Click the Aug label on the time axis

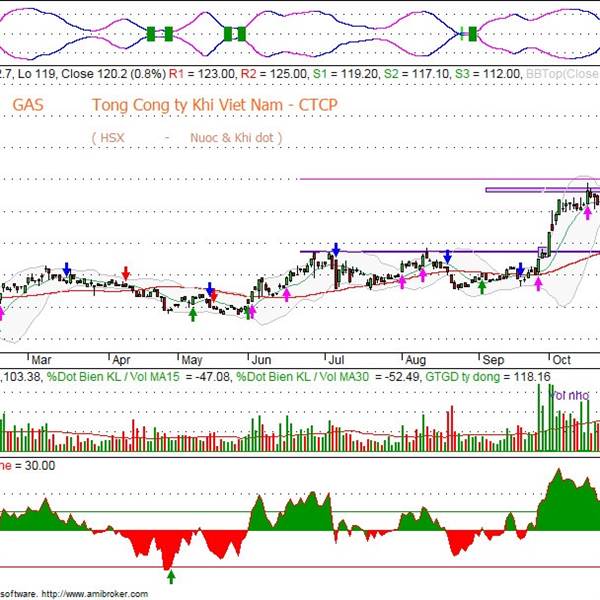pyautogui.click(x=416, y=360)
